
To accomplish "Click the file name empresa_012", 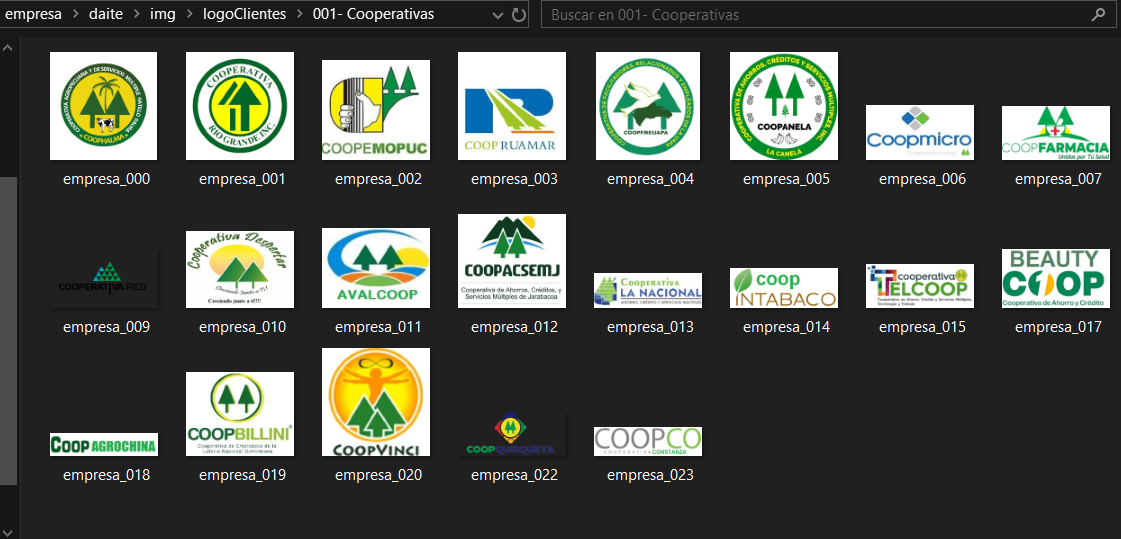I will click(515, 327).
